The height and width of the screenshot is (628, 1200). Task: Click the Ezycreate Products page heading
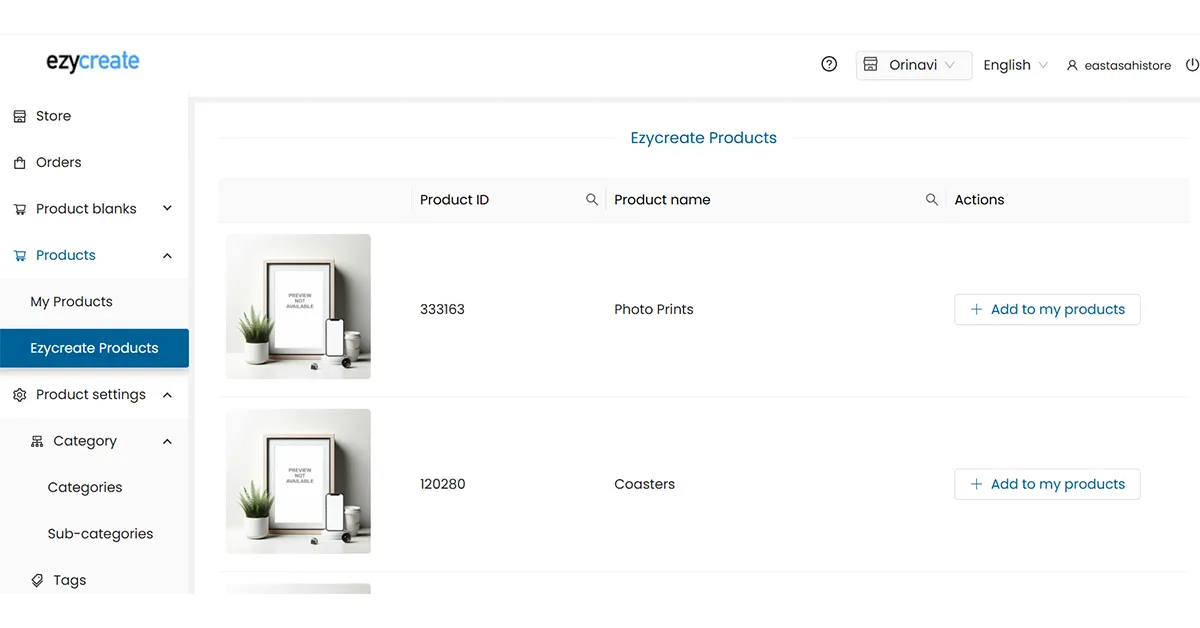pos(703,138)
